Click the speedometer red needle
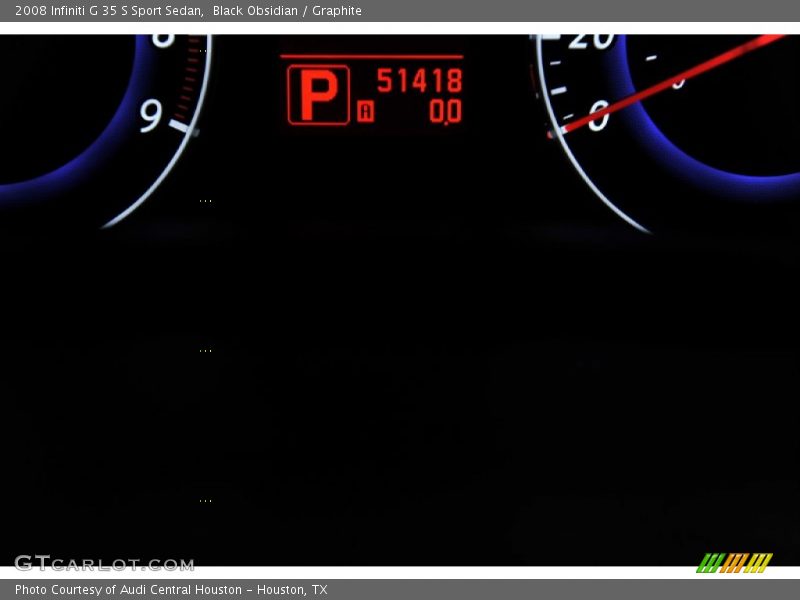Viewport: 800px width, 600px height. click(x=668, y=83)
